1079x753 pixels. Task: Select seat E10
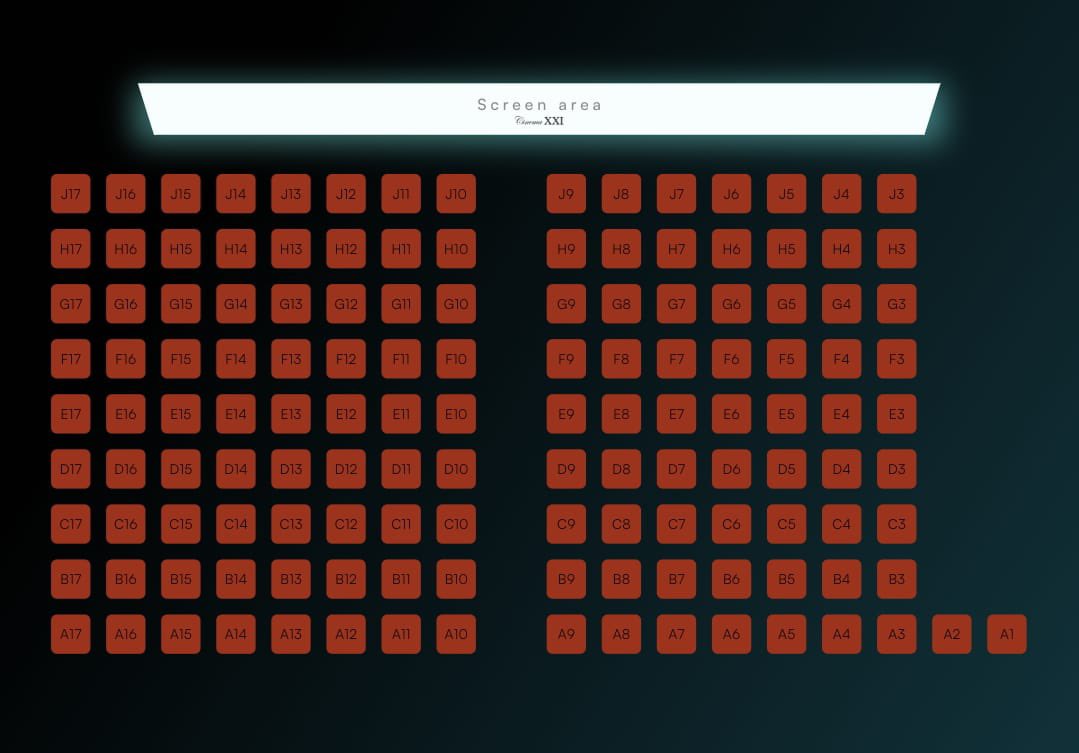[456, 414]
